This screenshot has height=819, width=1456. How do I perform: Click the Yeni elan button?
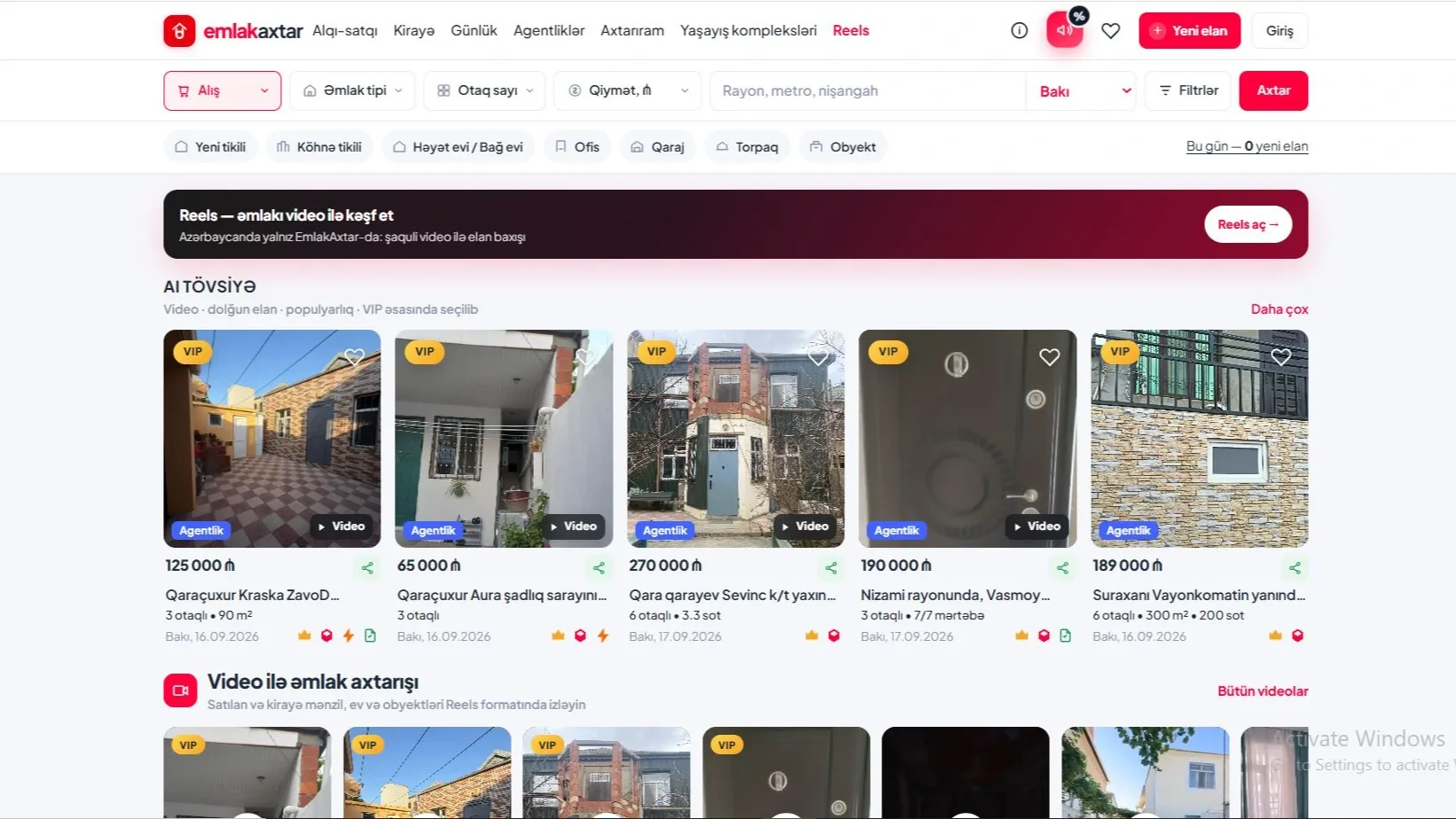(1189, 30)
